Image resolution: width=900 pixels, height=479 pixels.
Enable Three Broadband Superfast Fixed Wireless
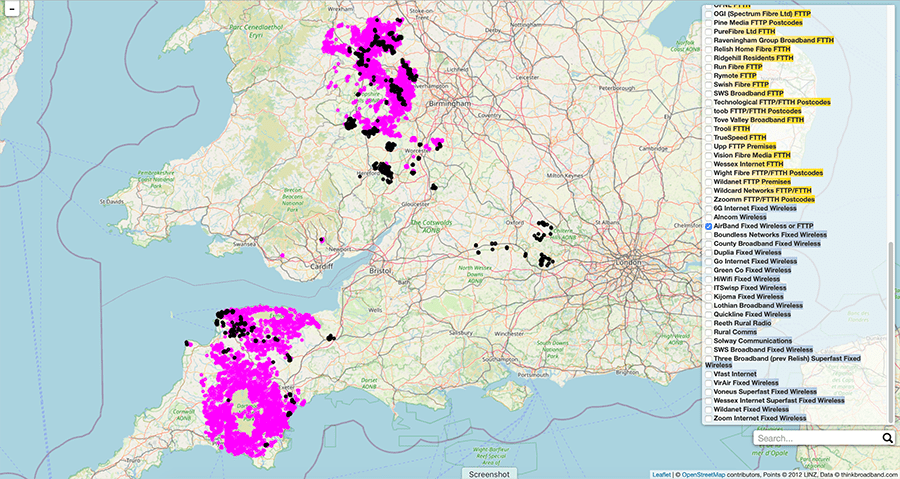point(709,359)
